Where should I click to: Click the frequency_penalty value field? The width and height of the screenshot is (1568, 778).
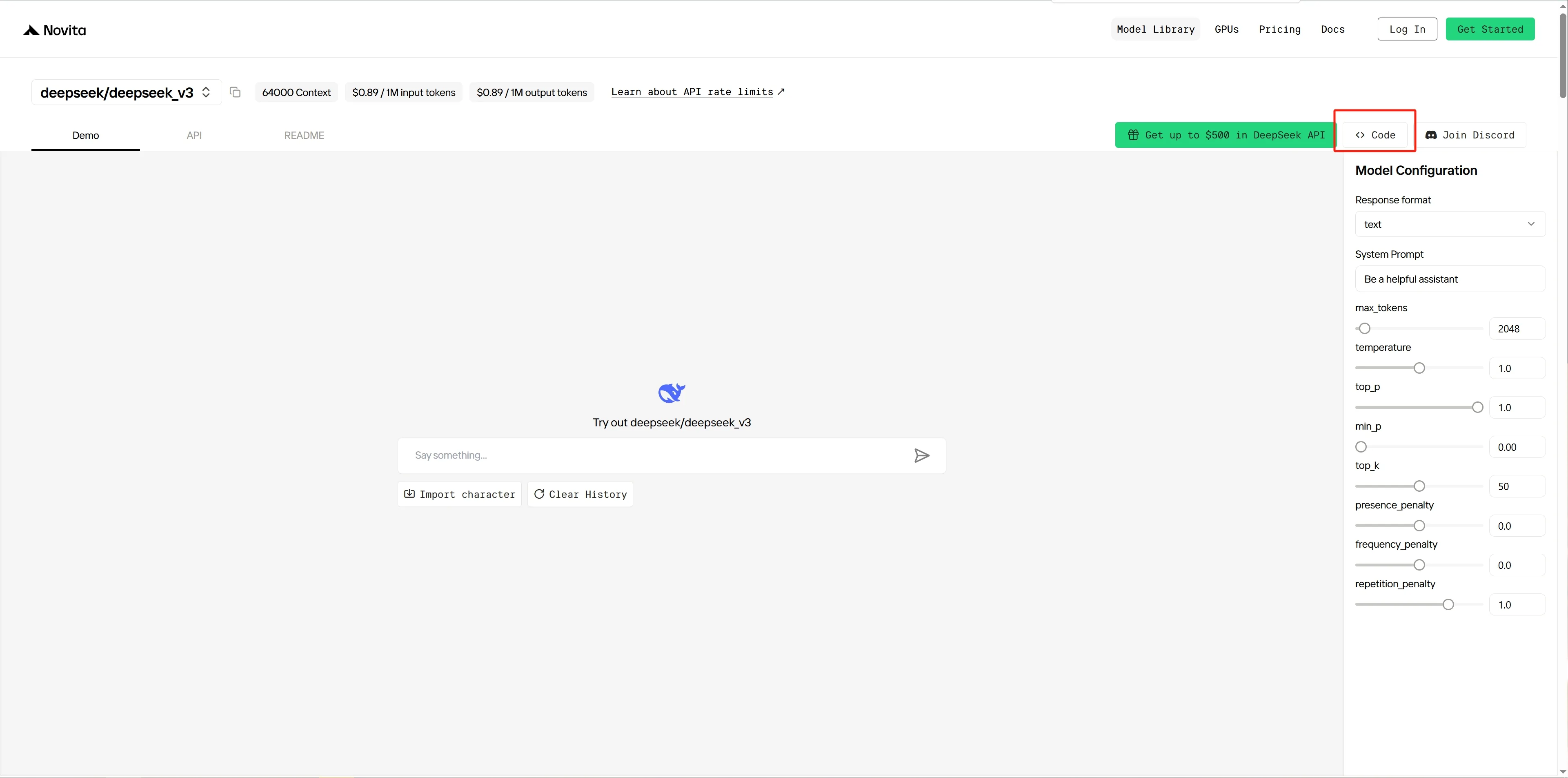point(1517,565)
